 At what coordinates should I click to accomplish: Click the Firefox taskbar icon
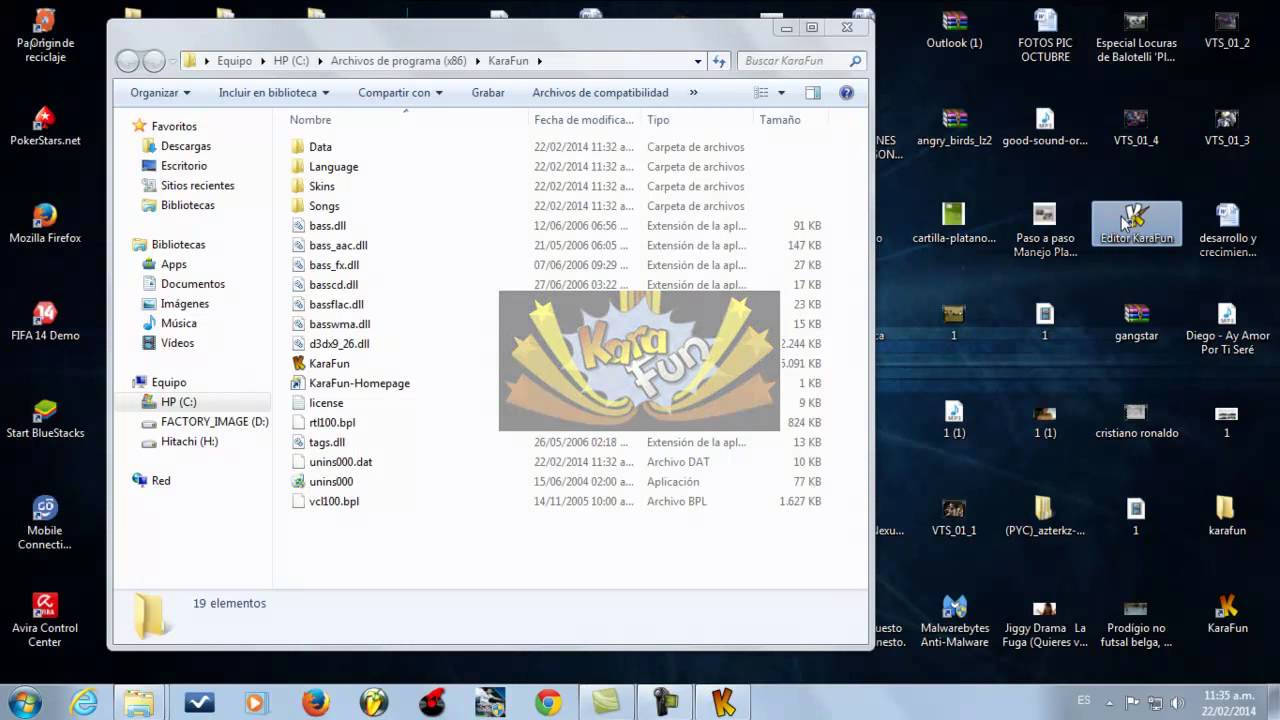(315, 702)
